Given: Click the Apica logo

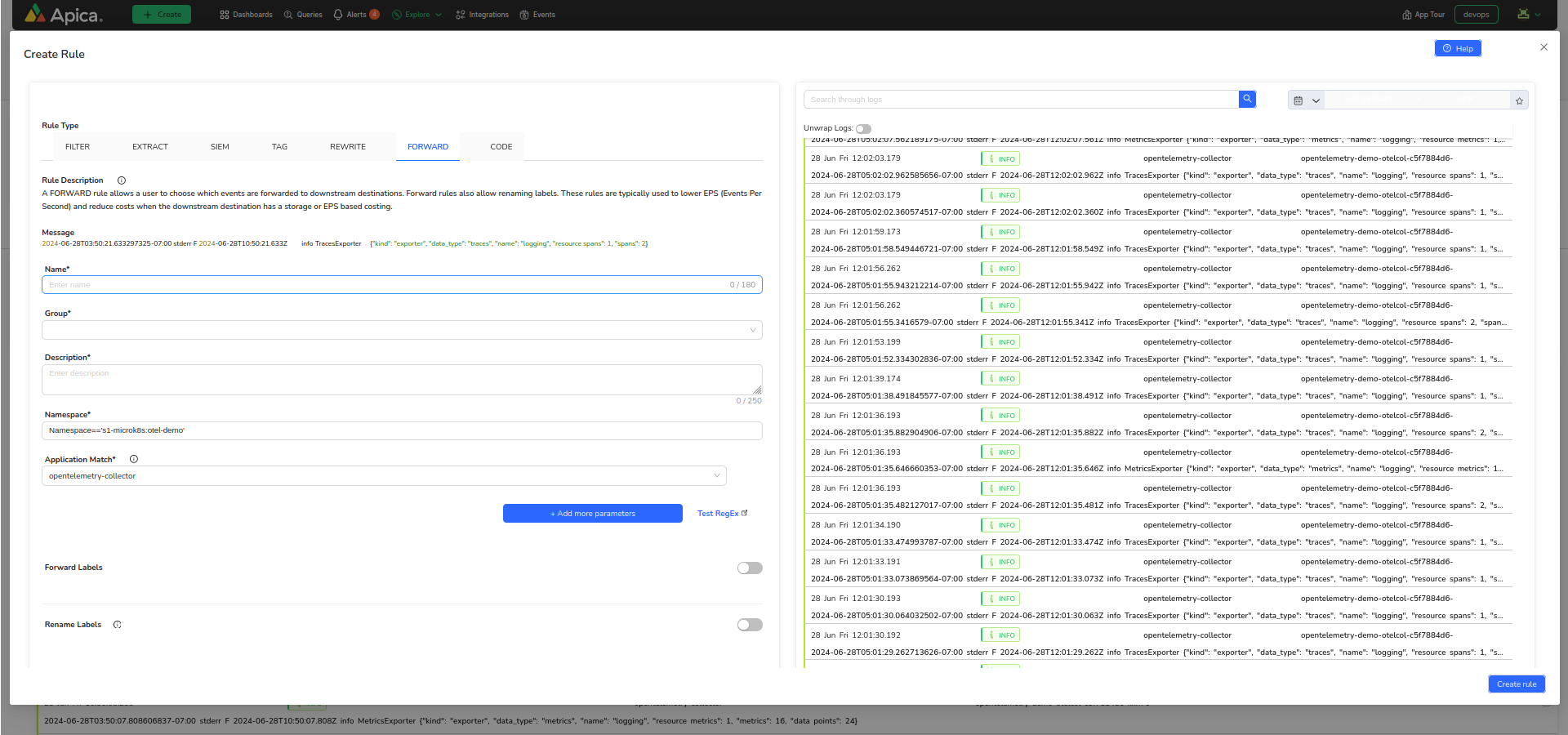Looking at the screenshot, I should tap(64, 15).
